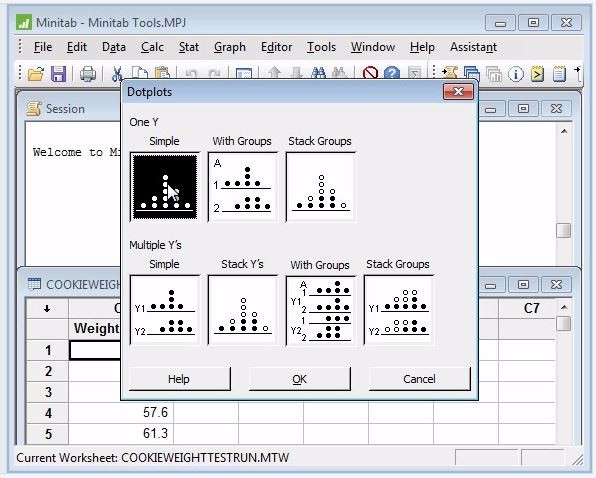Viewport: 596px width, 478px height.
Task: Open the Stat menu
Action: tap(189, 47)
